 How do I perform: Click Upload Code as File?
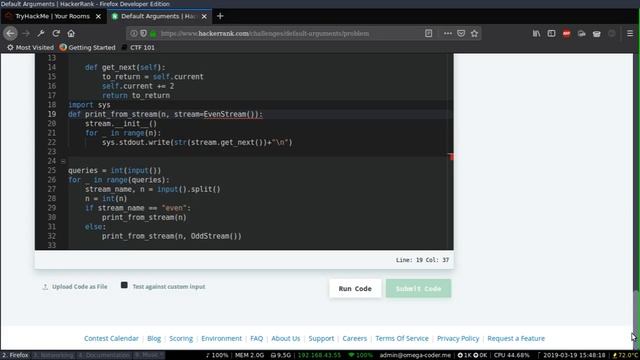coord(75,287)
